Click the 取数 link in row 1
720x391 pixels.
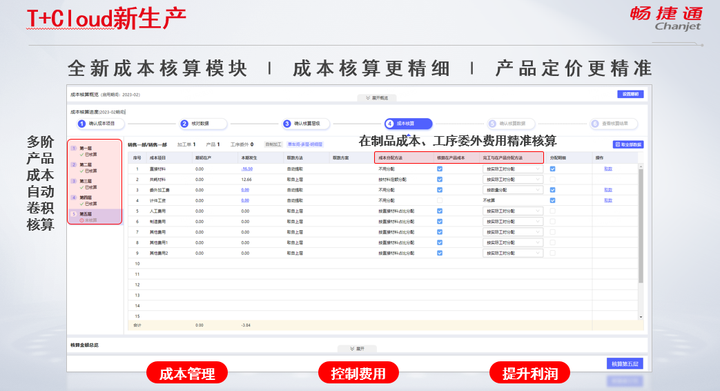[608, 169]
